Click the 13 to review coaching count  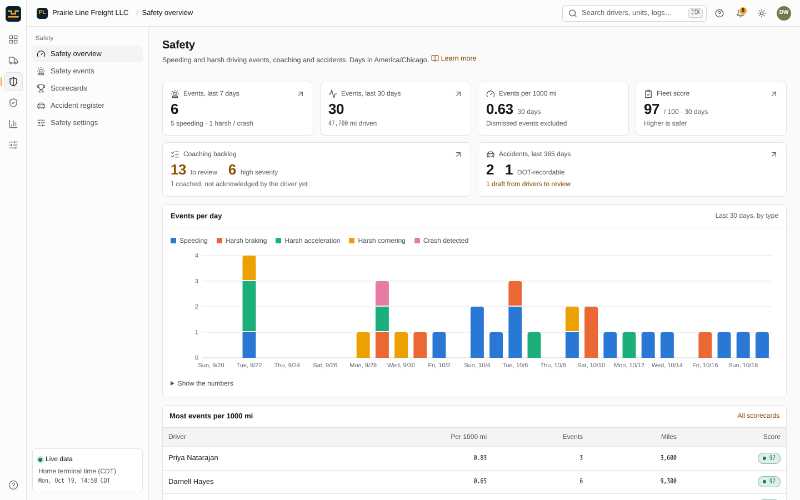[194, 170]
